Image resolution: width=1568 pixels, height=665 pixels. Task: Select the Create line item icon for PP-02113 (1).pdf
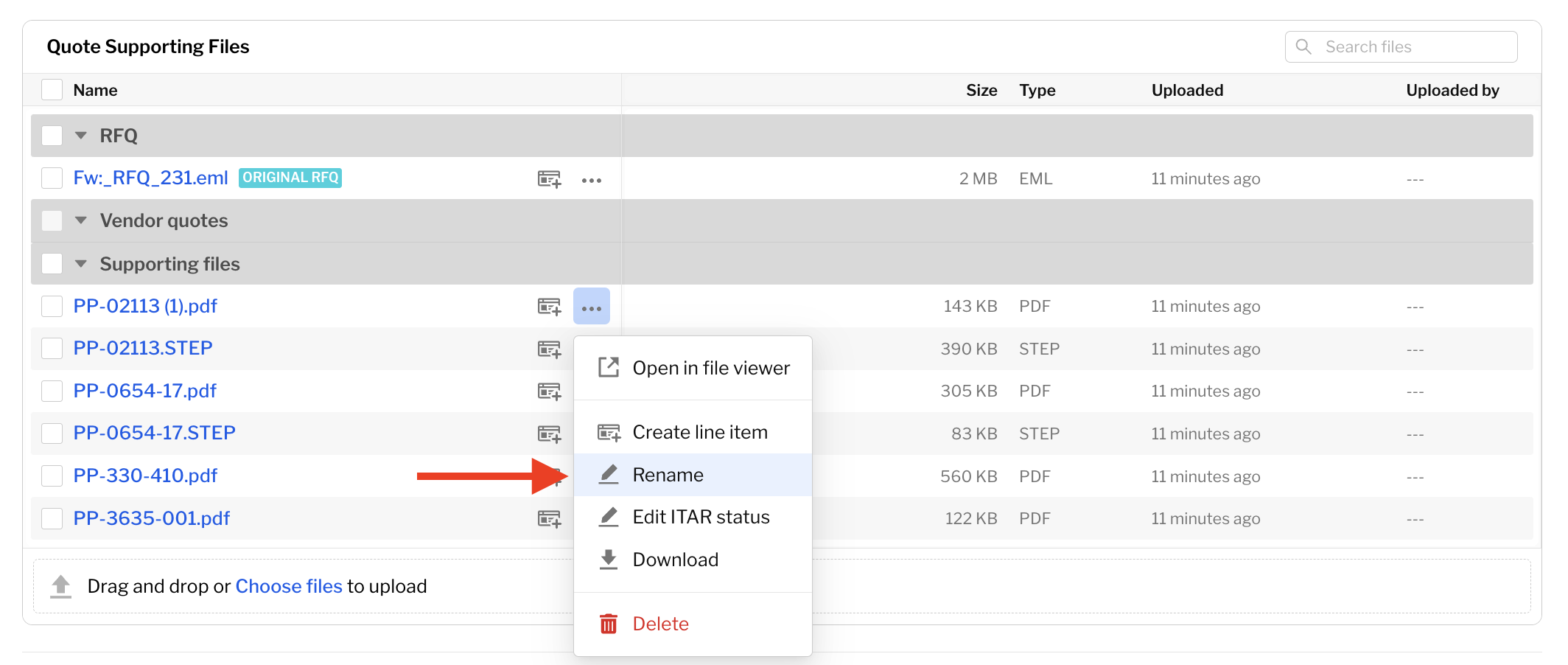549,306
